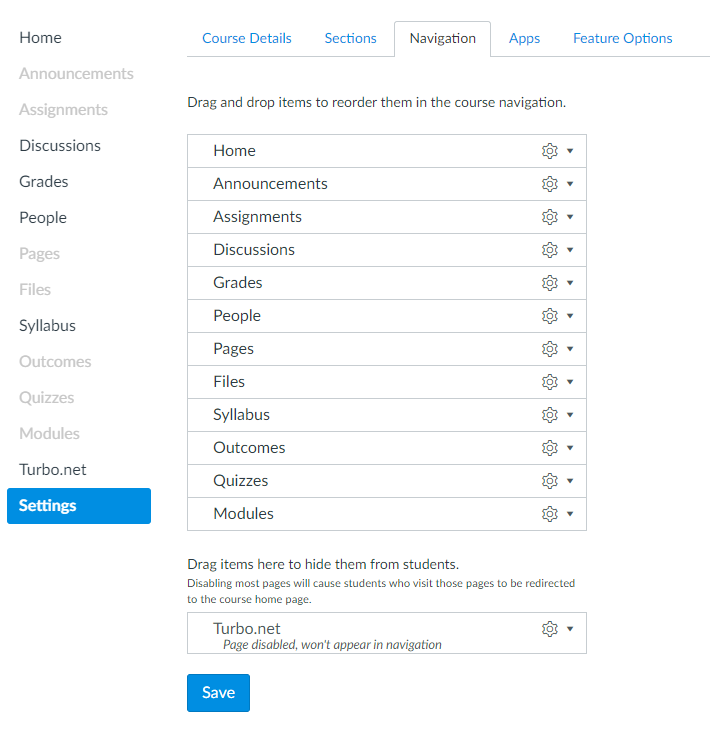The height and width of the screenshot is (750, 710).
Task: Open dropdown arrow next to Modules
Action: [x=570, y=514]
